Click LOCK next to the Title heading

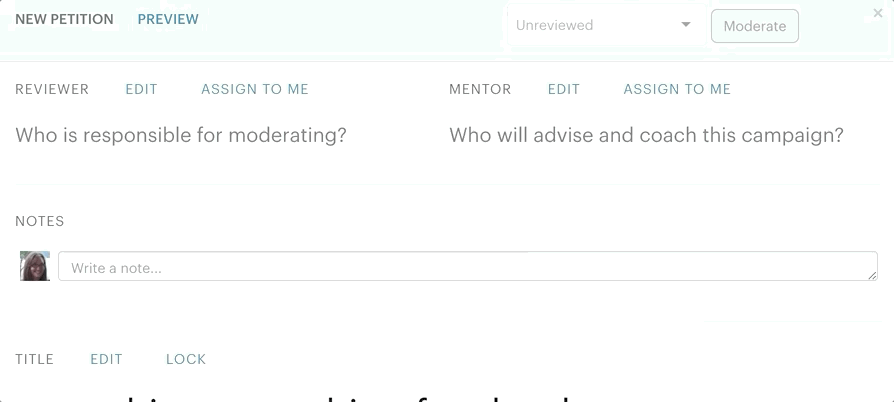[186, 359]
